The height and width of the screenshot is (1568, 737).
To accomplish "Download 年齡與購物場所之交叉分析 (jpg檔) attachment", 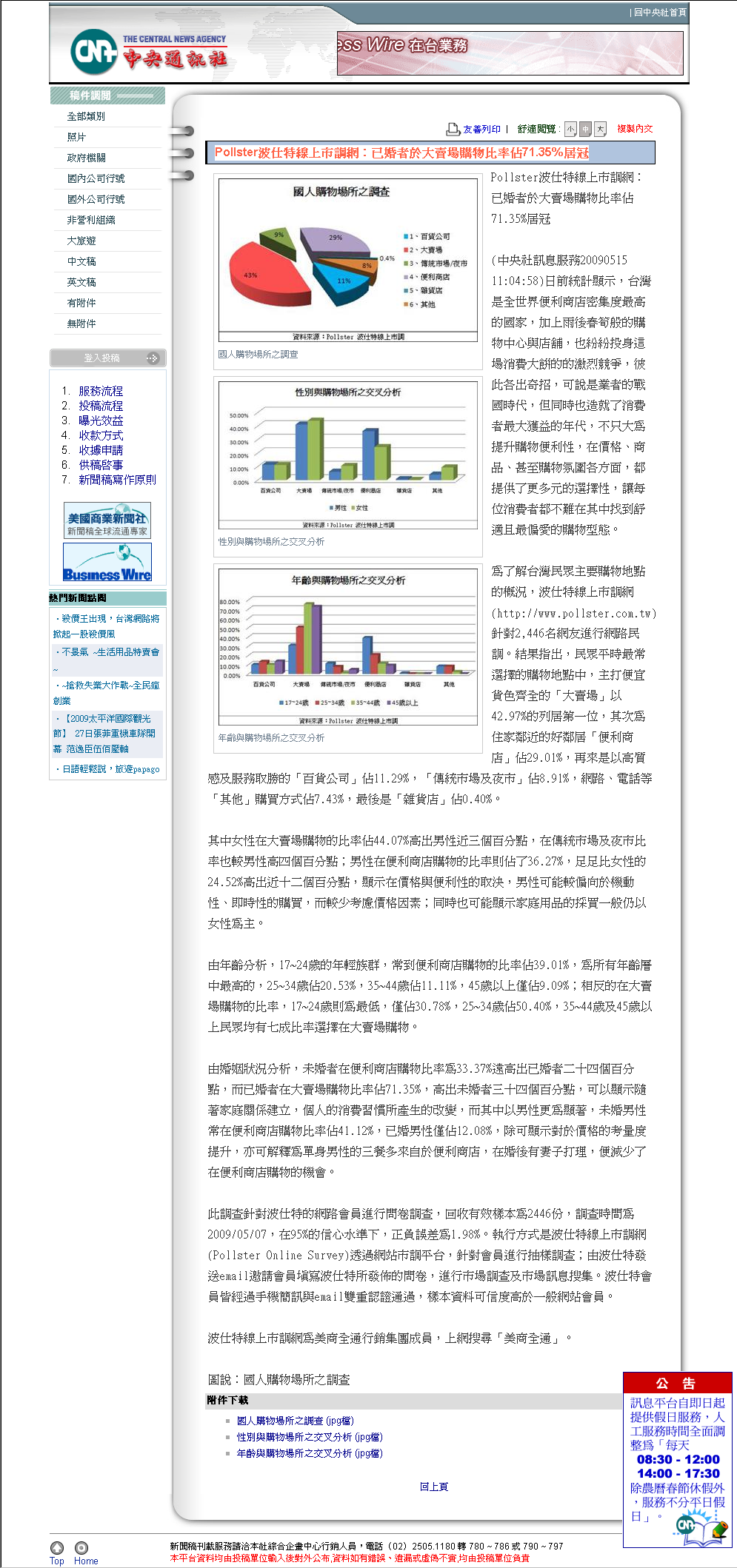I will [310, 1453].
